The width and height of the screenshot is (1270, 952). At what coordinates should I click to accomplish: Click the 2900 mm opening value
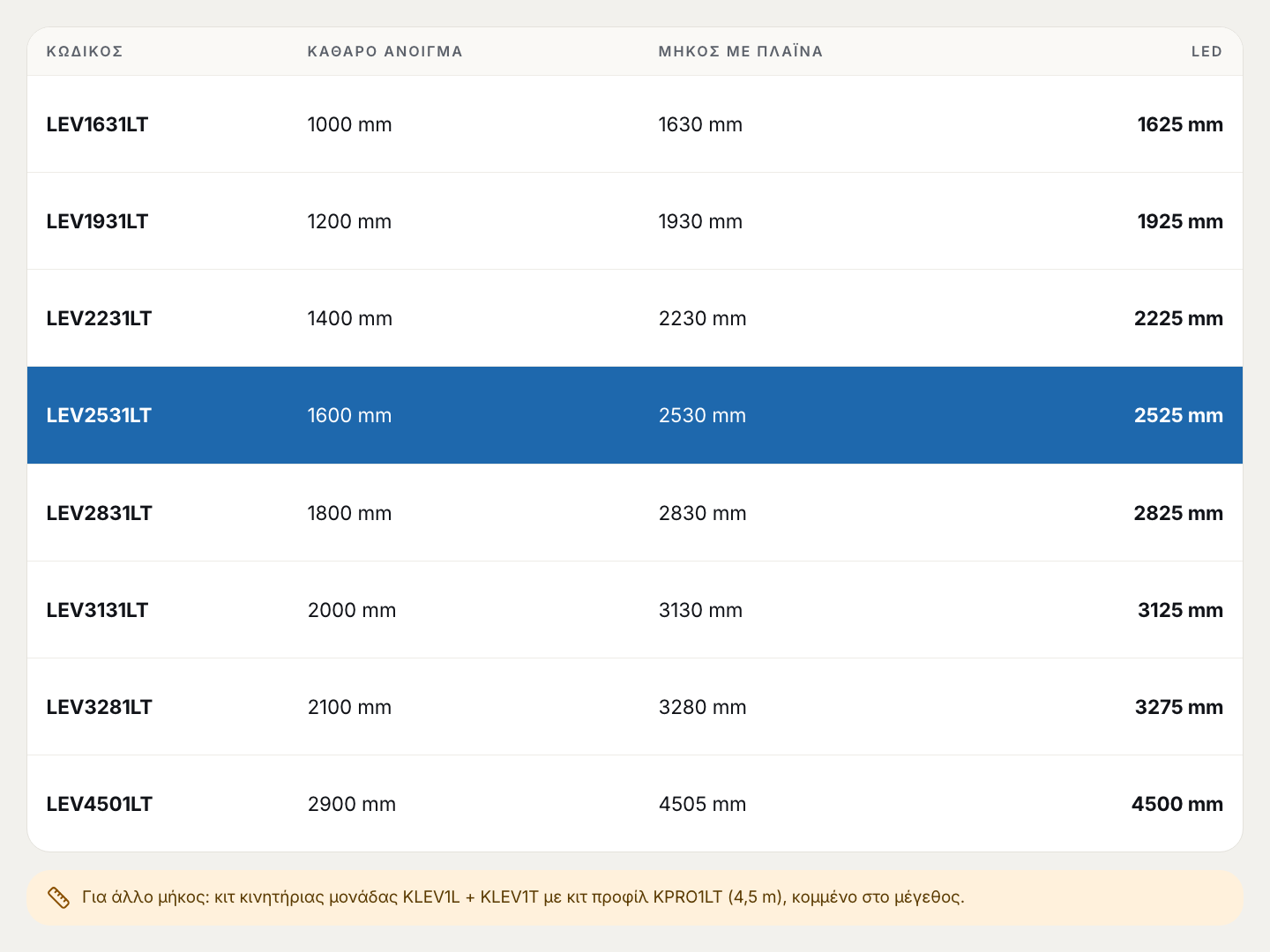tap(352, 804)
